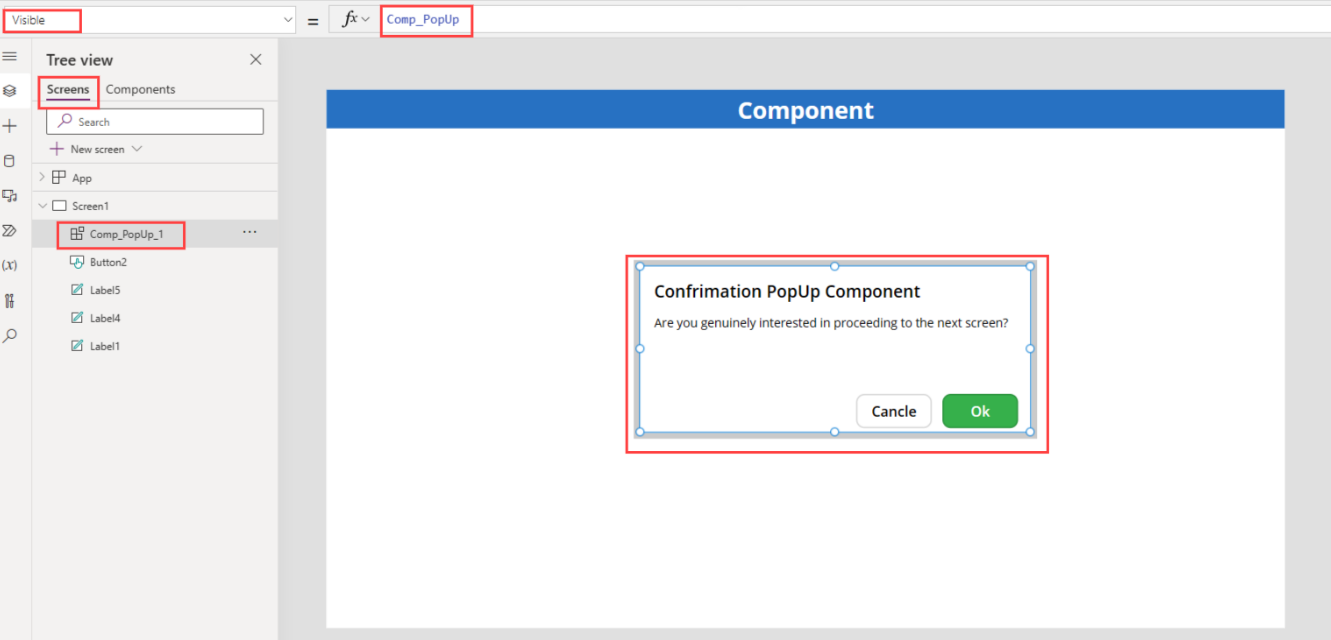Select the Screens tab

pyautogui.click(x=68, y=89)
